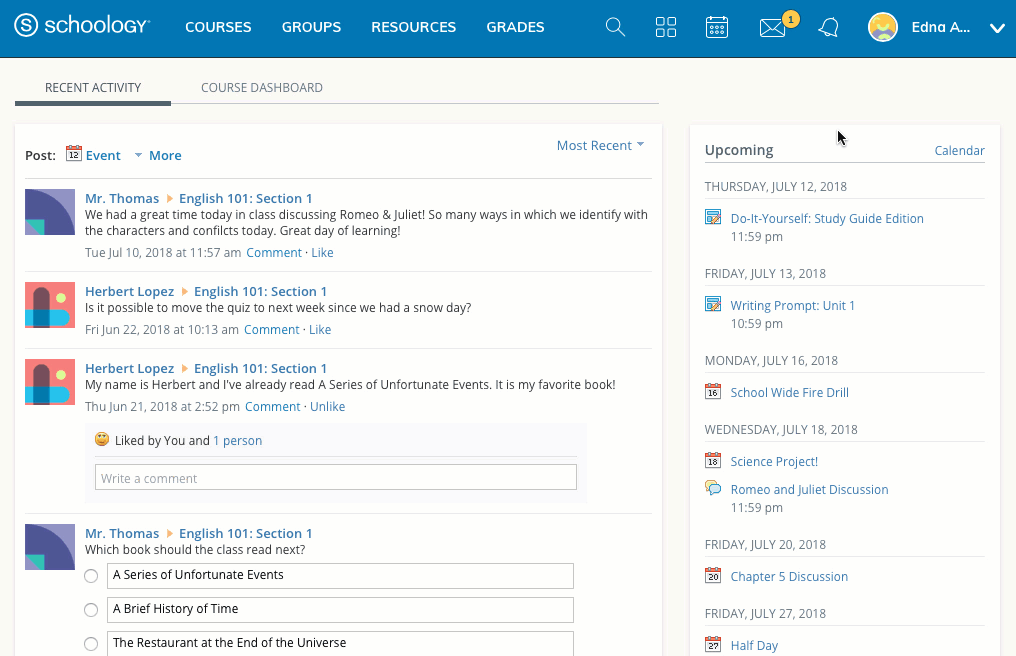
Task: Select 'A Brief History of Time' radio option
Action: coord(91,610)
